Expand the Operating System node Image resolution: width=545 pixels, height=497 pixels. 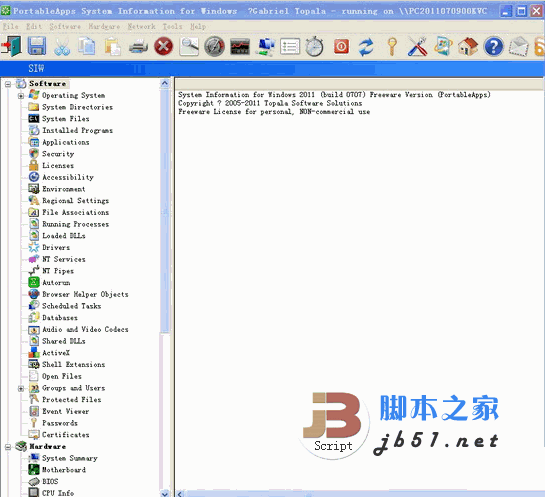tap(21, 96)
